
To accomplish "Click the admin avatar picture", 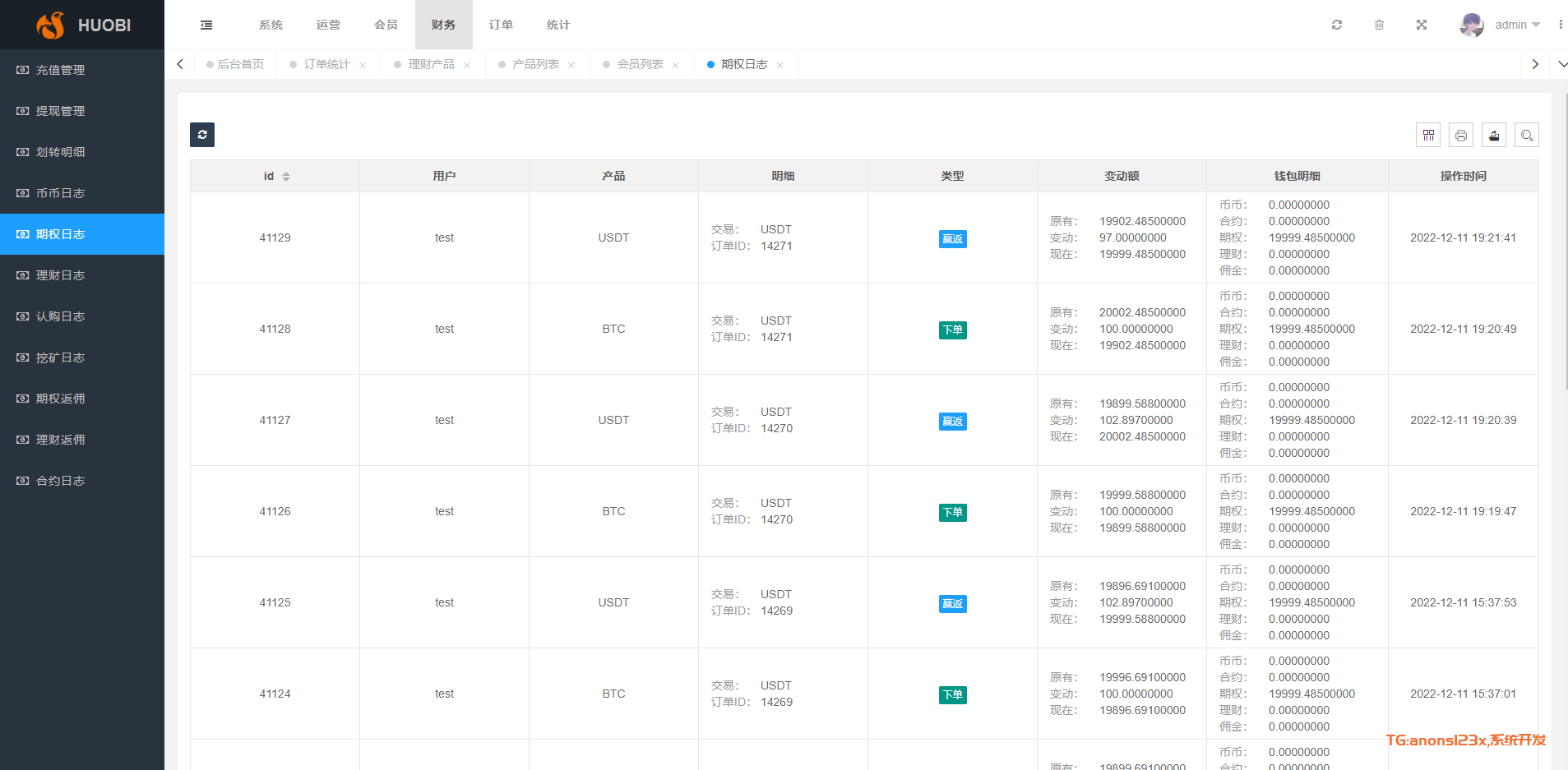I will [1472, 25].
